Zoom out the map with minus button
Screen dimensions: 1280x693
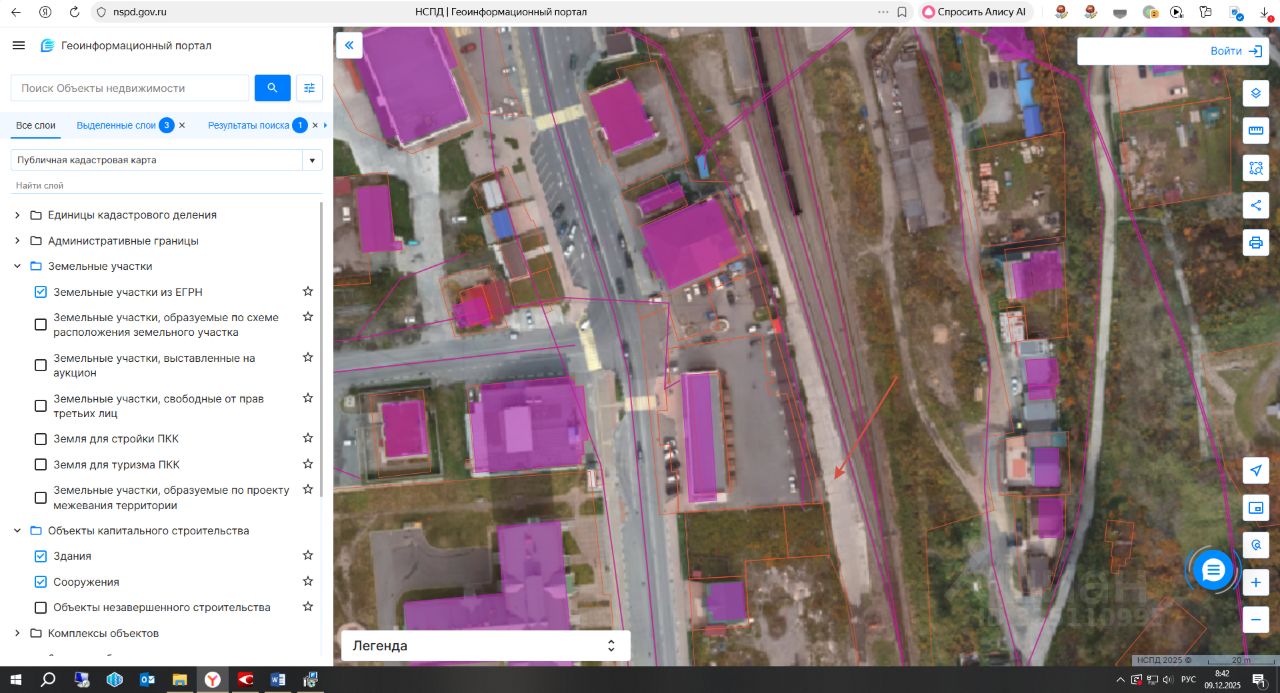[1256, 620]
